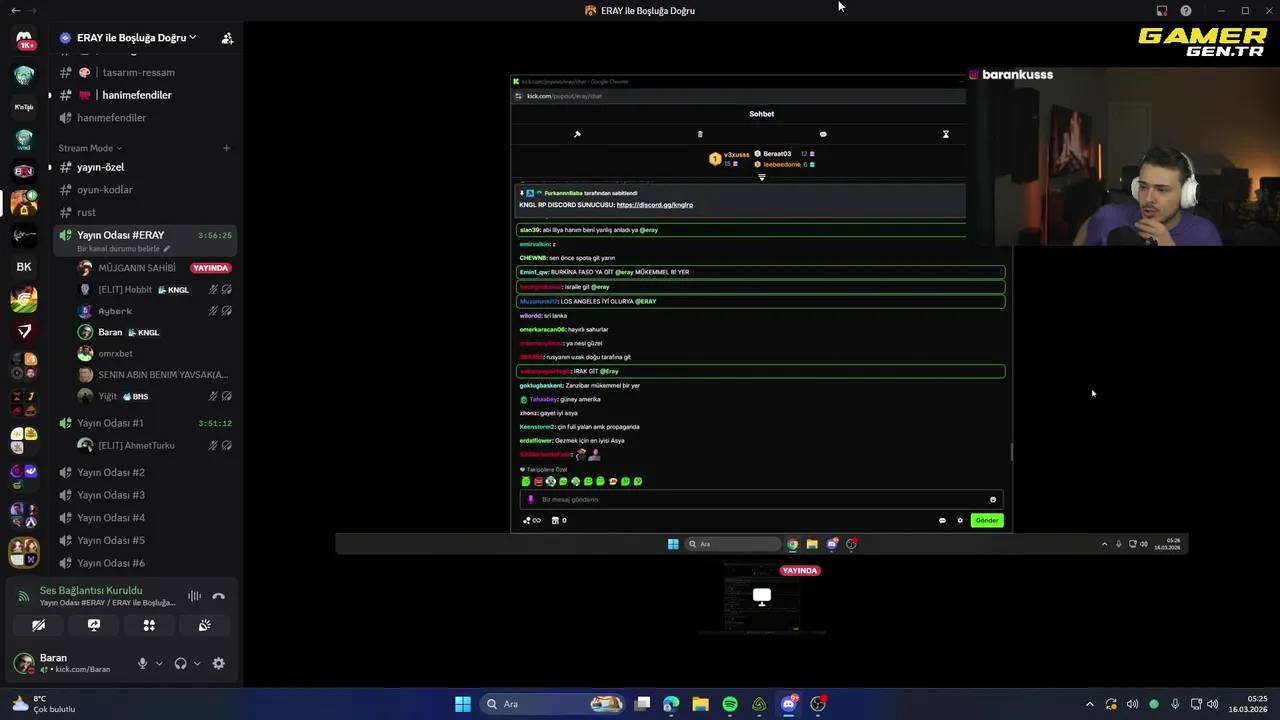1280x720 pixels.
Task: Open chat settings gear near Gönder
Action: 960,520
